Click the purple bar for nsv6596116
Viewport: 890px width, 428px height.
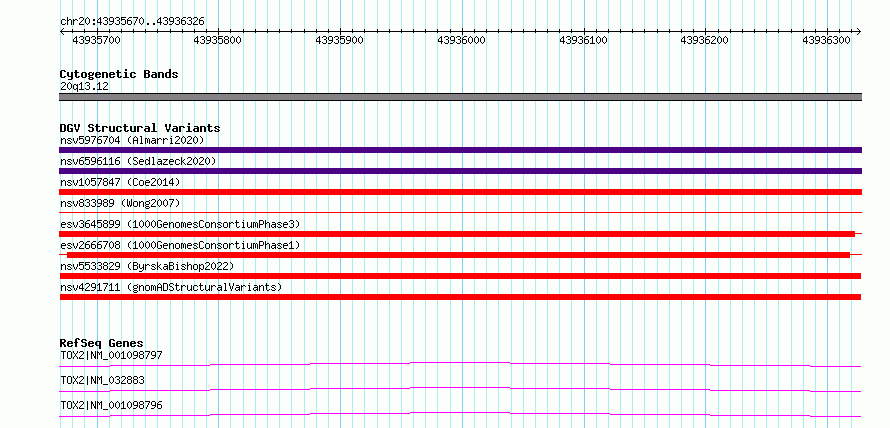(x=460, y=171)
